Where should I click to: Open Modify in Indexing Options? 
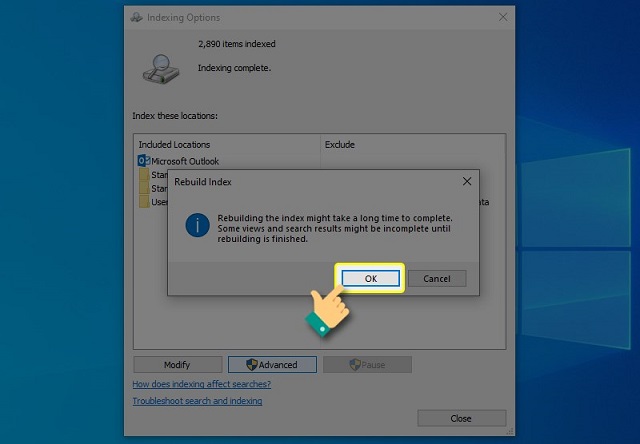click(178, 364)
